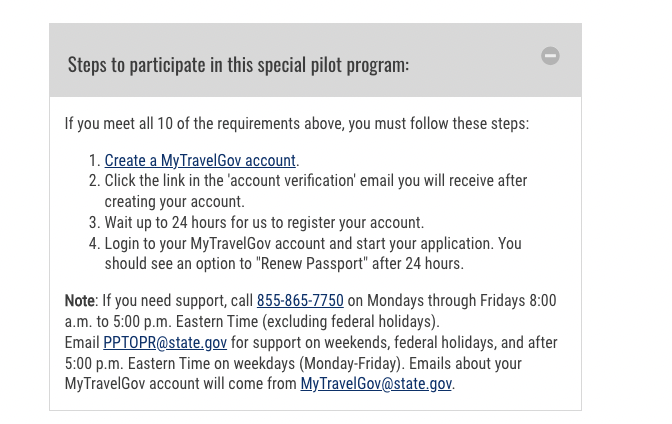Screen dimensions: 672x424
Task: Click the bold 'Note' label
Action: (80, 301)
